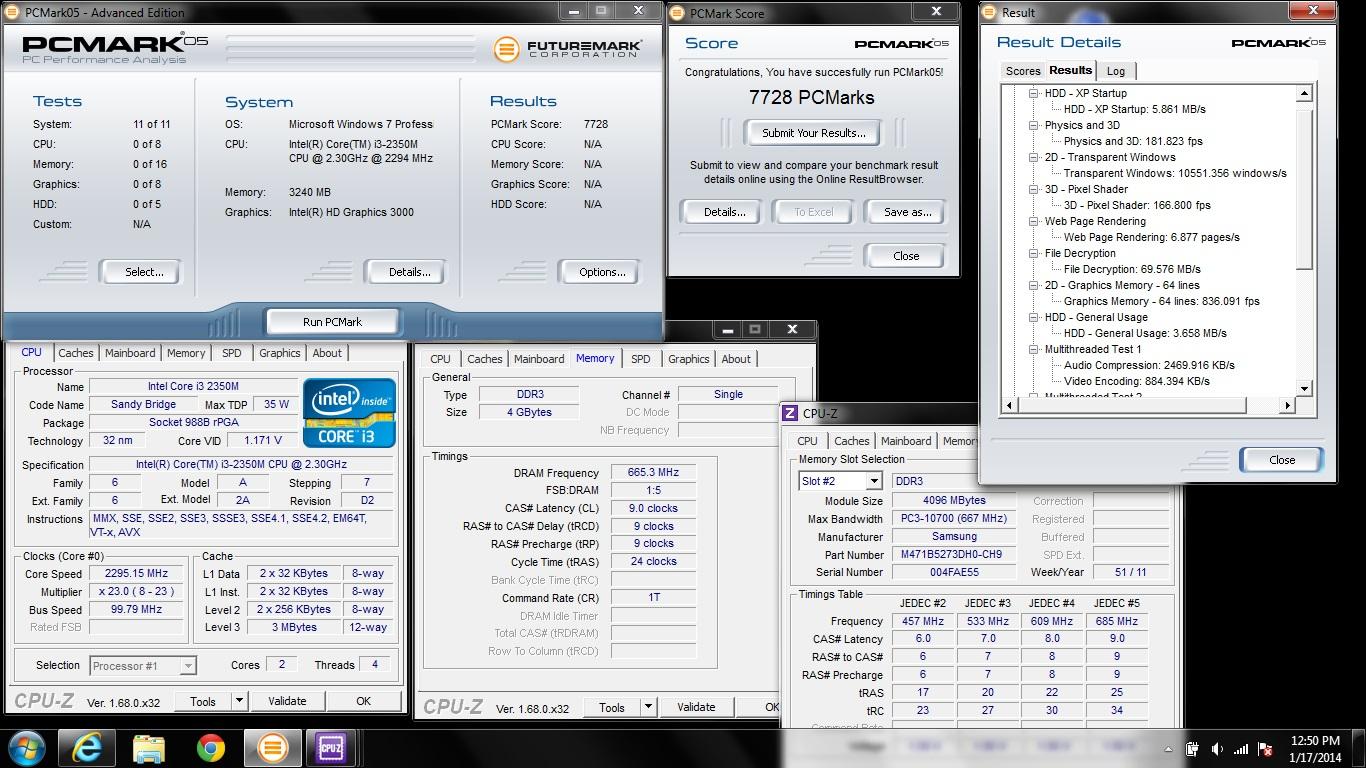Click Close in the PCMark Score window
The height and width of the screenshot is (768, 1366).
click(906, 256)
